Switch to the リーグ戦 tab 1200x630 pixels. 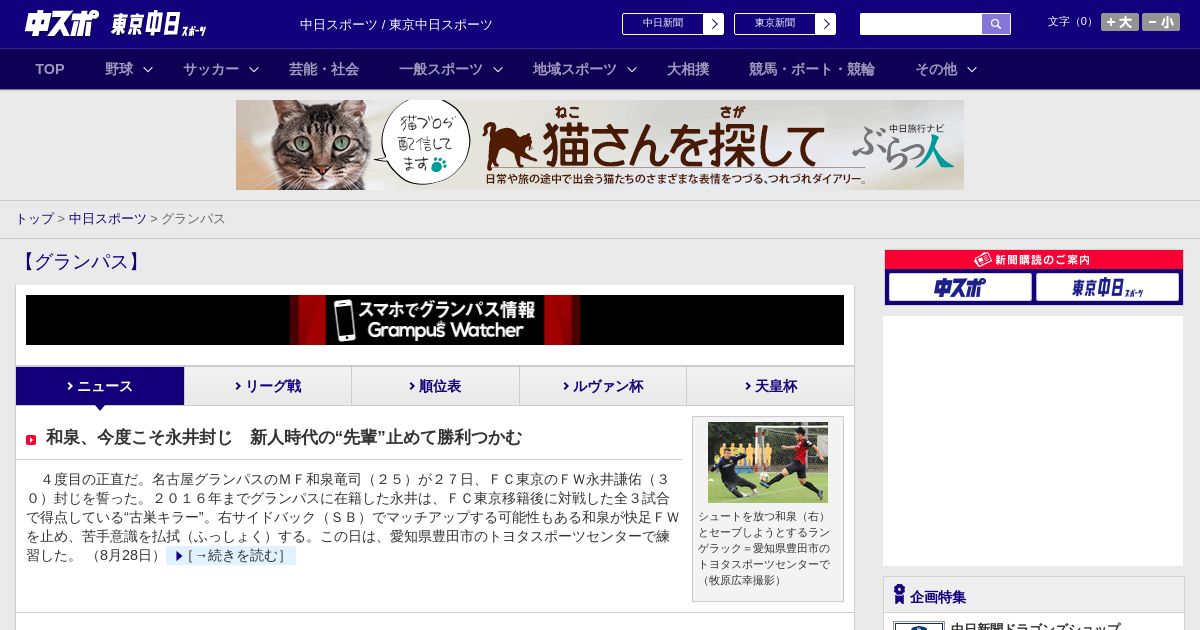[268, 386]
